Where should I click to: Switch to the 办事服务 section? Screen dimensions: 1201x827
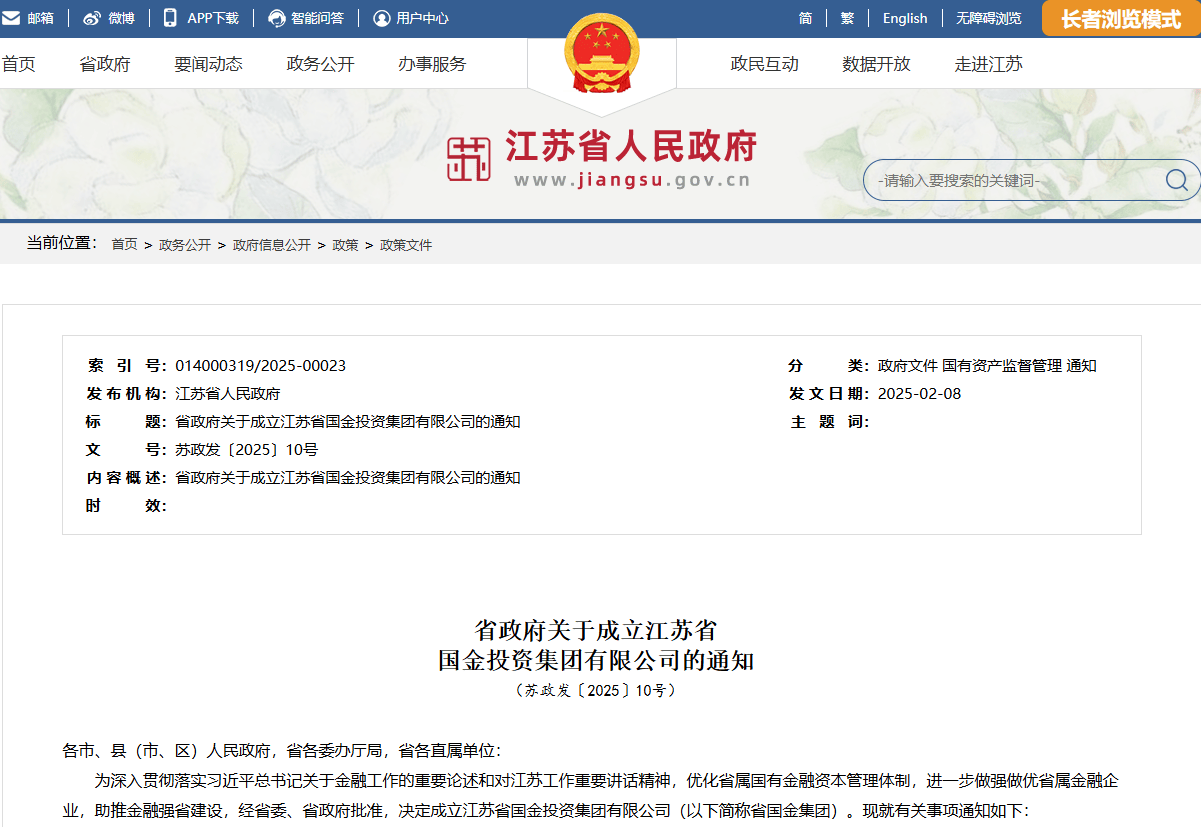(x=430, y=63)
